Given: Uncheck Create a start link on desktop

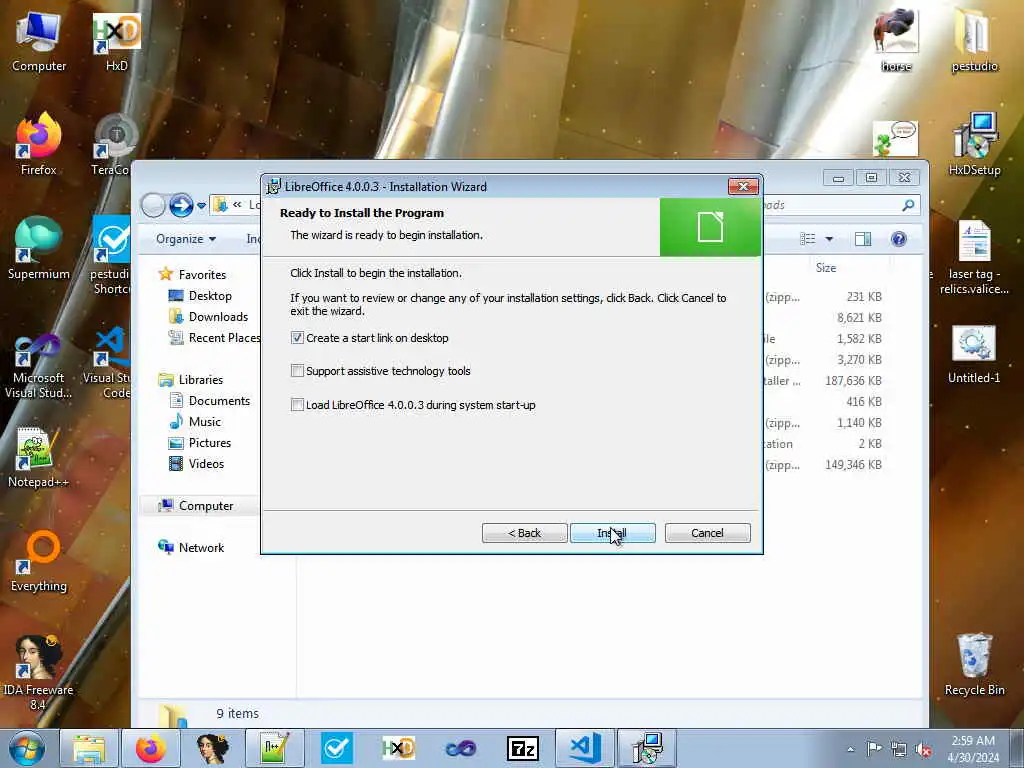Looking at the screenshot, I should [x=297, y=338].
